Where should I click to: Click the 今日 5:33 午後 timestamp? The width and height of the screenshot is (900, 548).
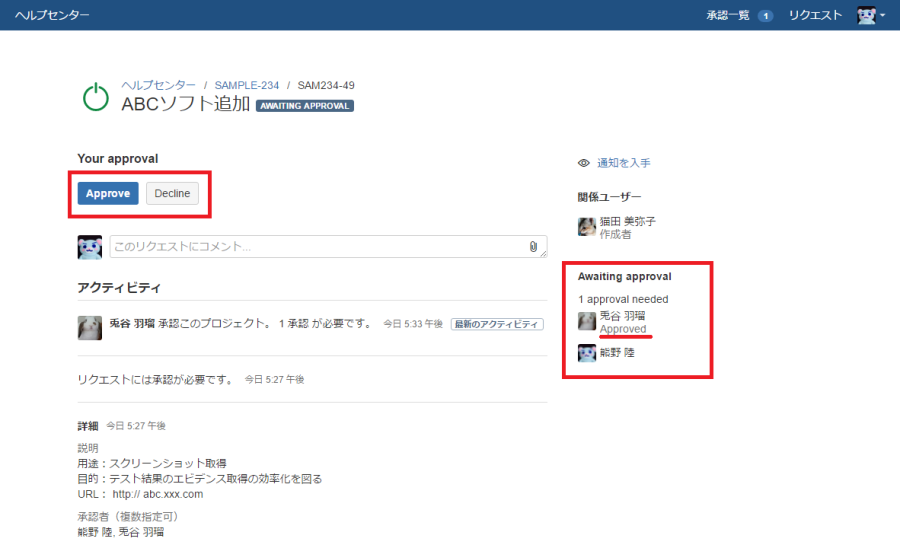pos(413,324)
